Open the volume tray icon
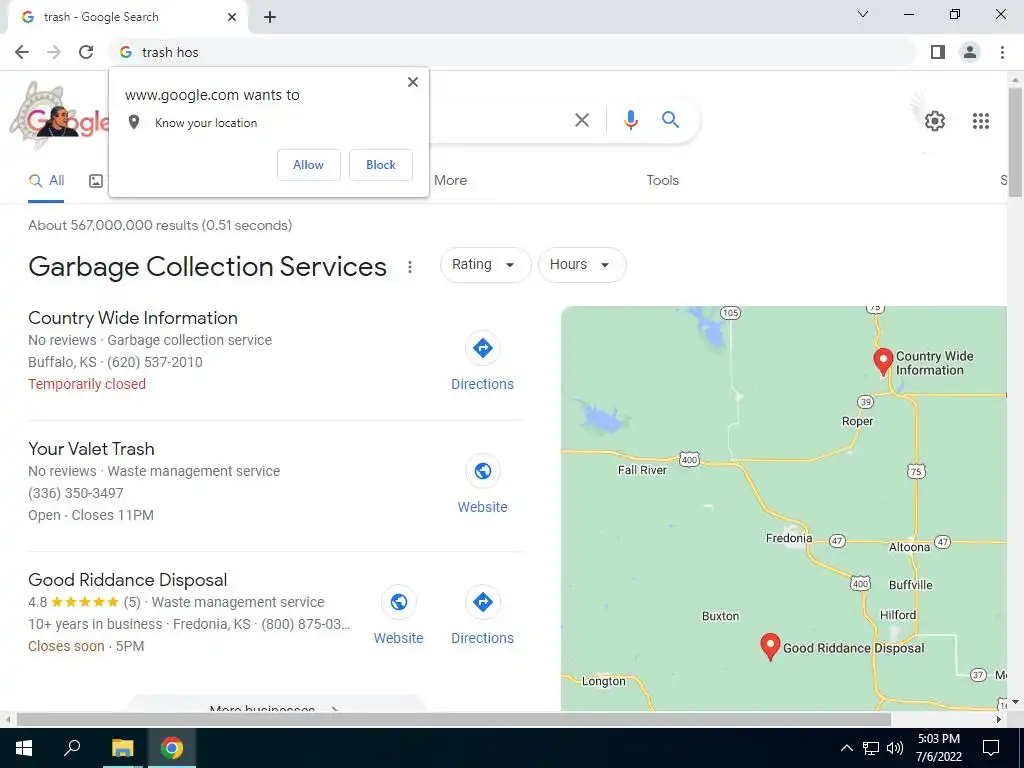The width and height of the screenshot is (1024, 768). coord(895,748)
